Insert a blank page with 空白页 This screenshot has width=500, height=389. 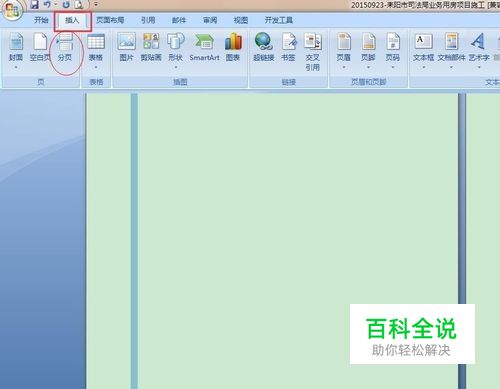40,47
